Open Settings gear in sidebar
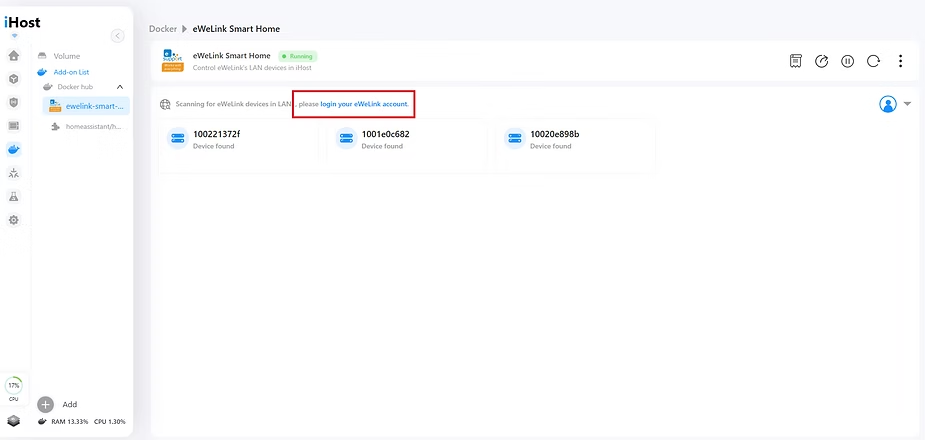Viewport: 925px width, 440px height. click(x=14, y=220)
